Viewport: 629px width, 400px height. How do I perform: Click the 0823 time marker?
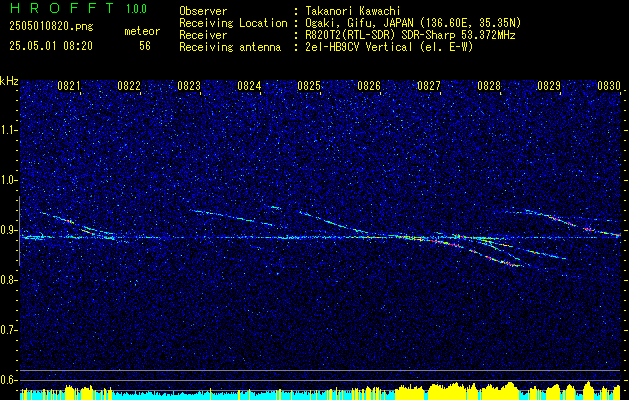pos(189,86)
